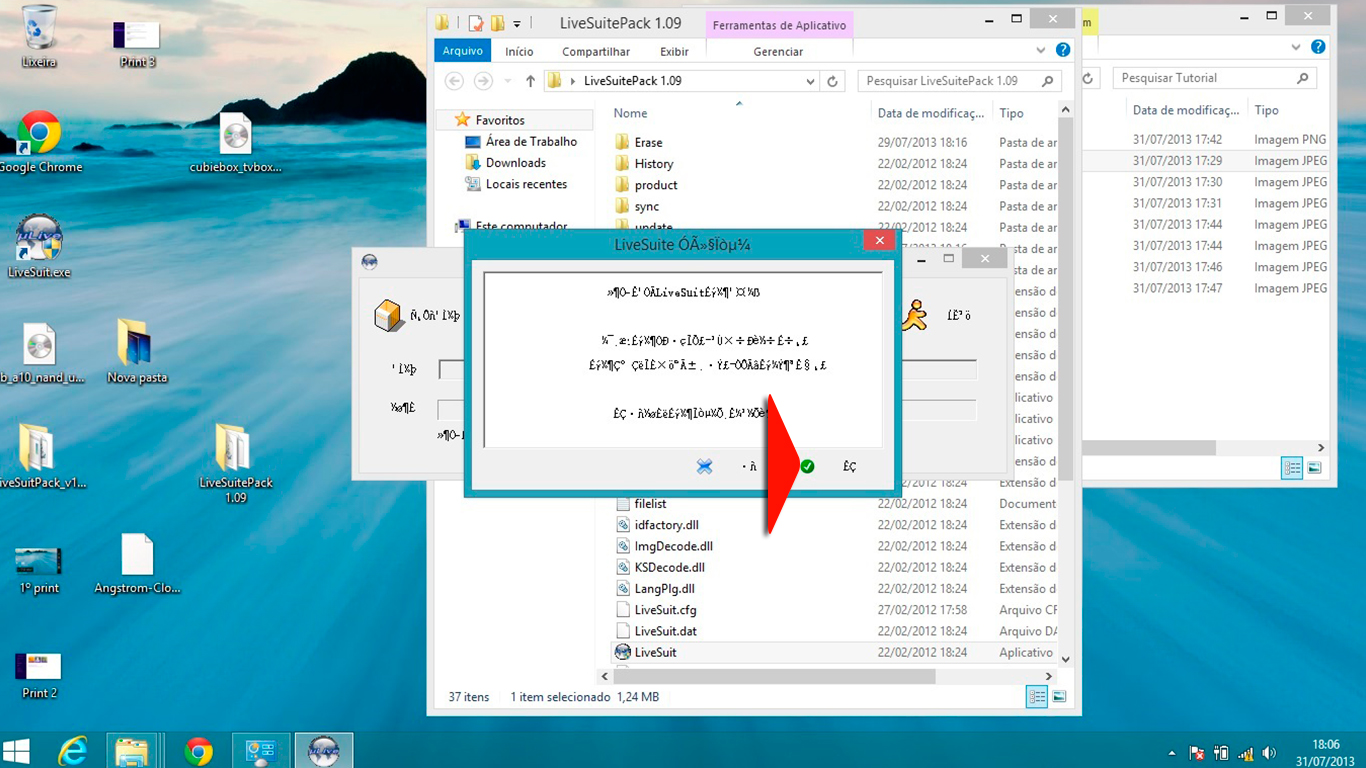
Task: Select the product folder
Action: [656, 185]
